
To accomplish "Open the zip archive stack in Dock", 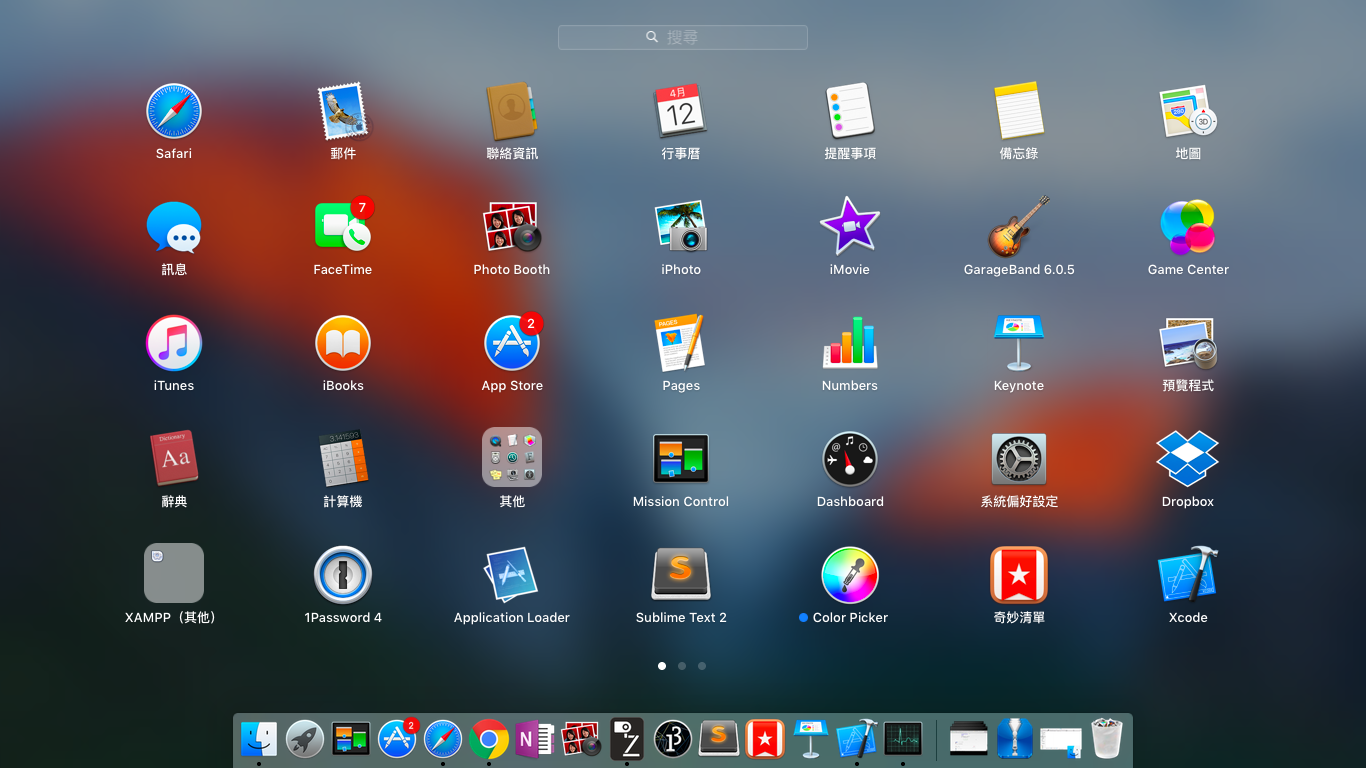I will [x=1015, y=738].
